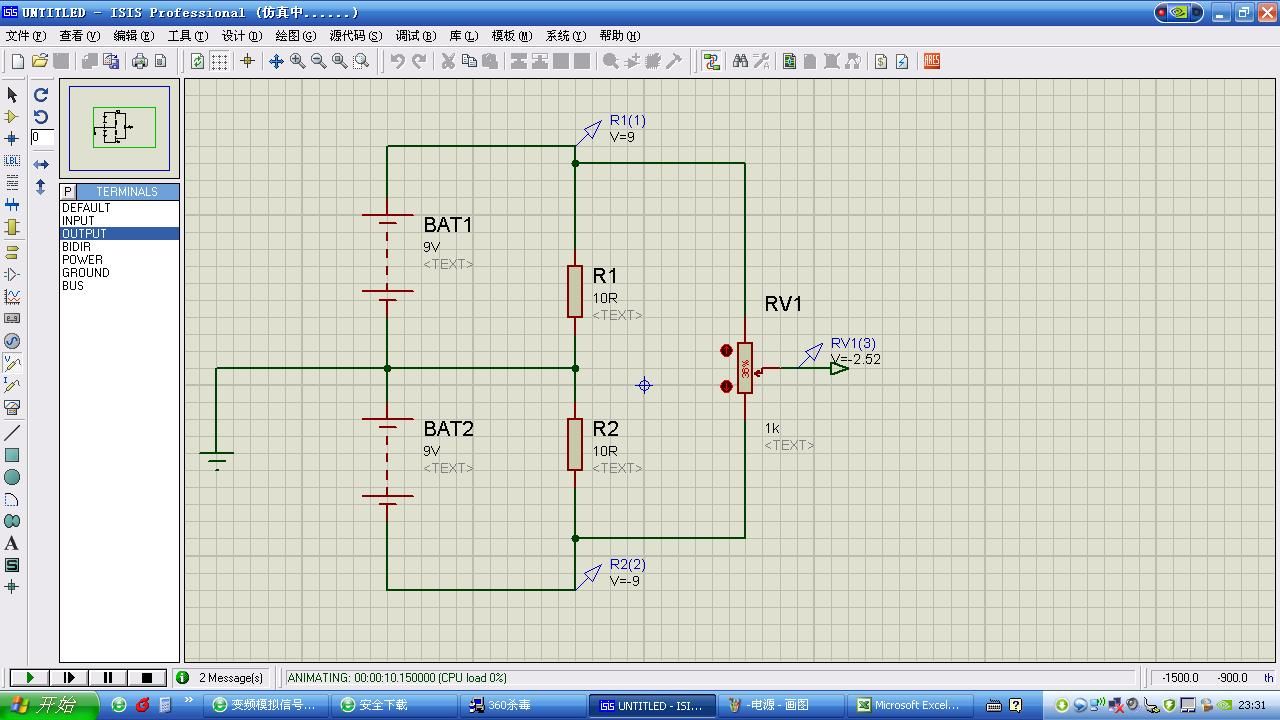Select the 2D graphics symbol tool
Viewport: 1280px width, 720px height.
click(12, 565)
